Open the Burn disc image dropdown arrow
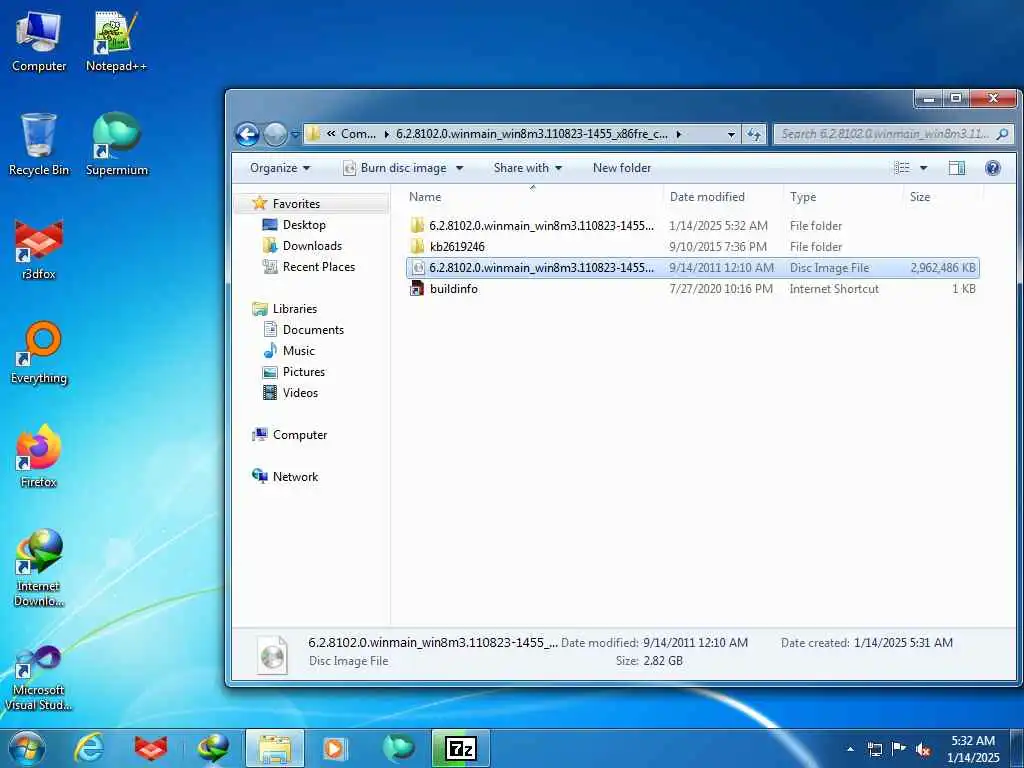The image size is (1024, 768). (x=460, y=168)
